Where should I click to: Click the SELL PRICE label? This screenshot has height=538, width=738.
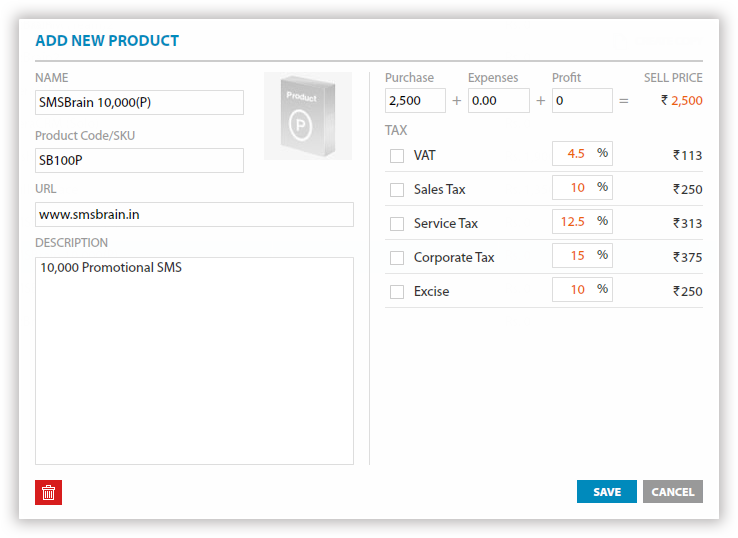pos(673,78)
